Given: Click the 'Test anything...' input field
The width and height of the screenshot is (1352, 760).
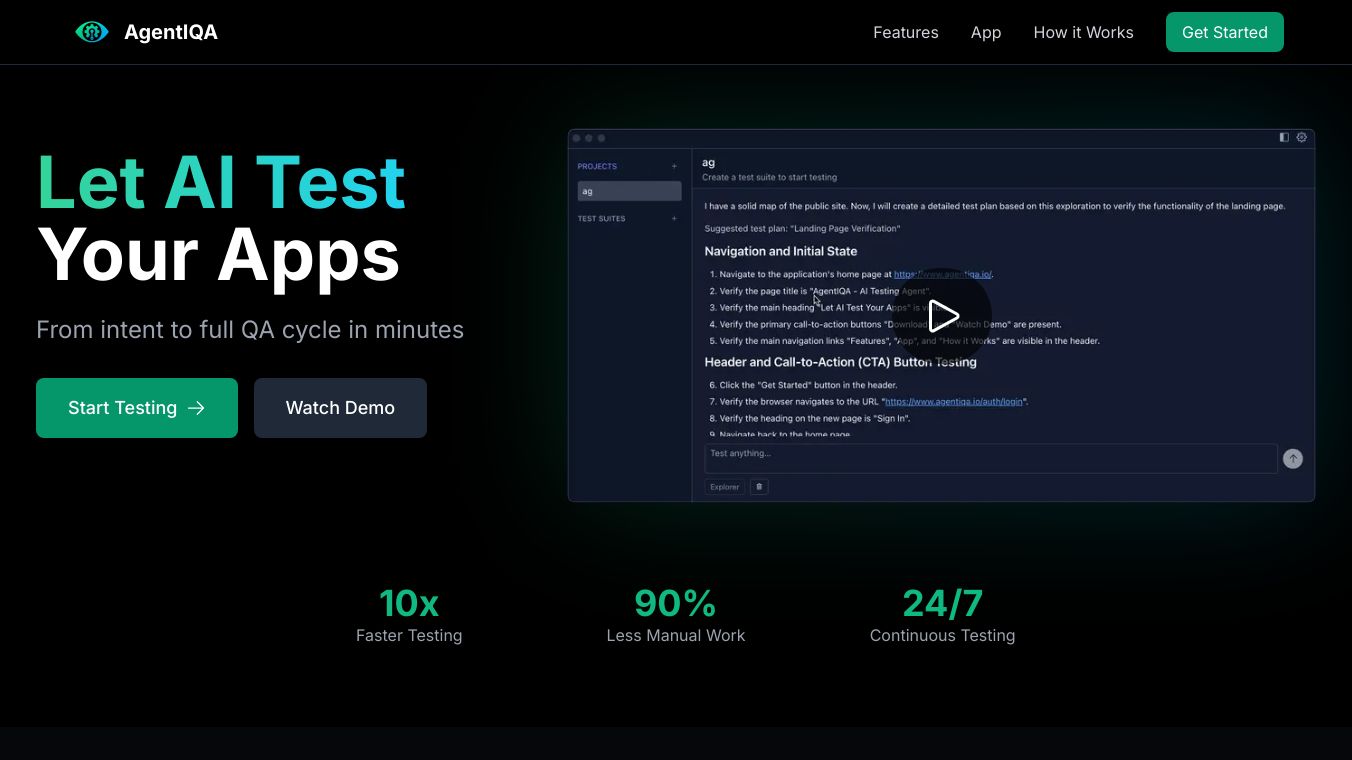Looking at the screenshot, I should click(990, 458).
